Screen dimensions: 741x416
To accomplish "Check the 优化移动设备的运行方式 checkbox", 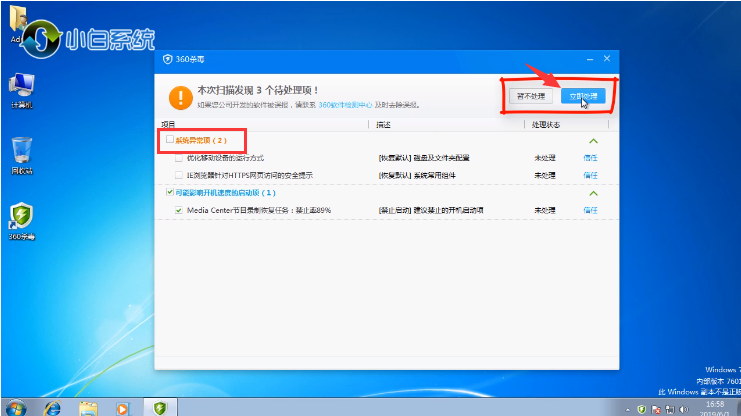I will 179,158.
